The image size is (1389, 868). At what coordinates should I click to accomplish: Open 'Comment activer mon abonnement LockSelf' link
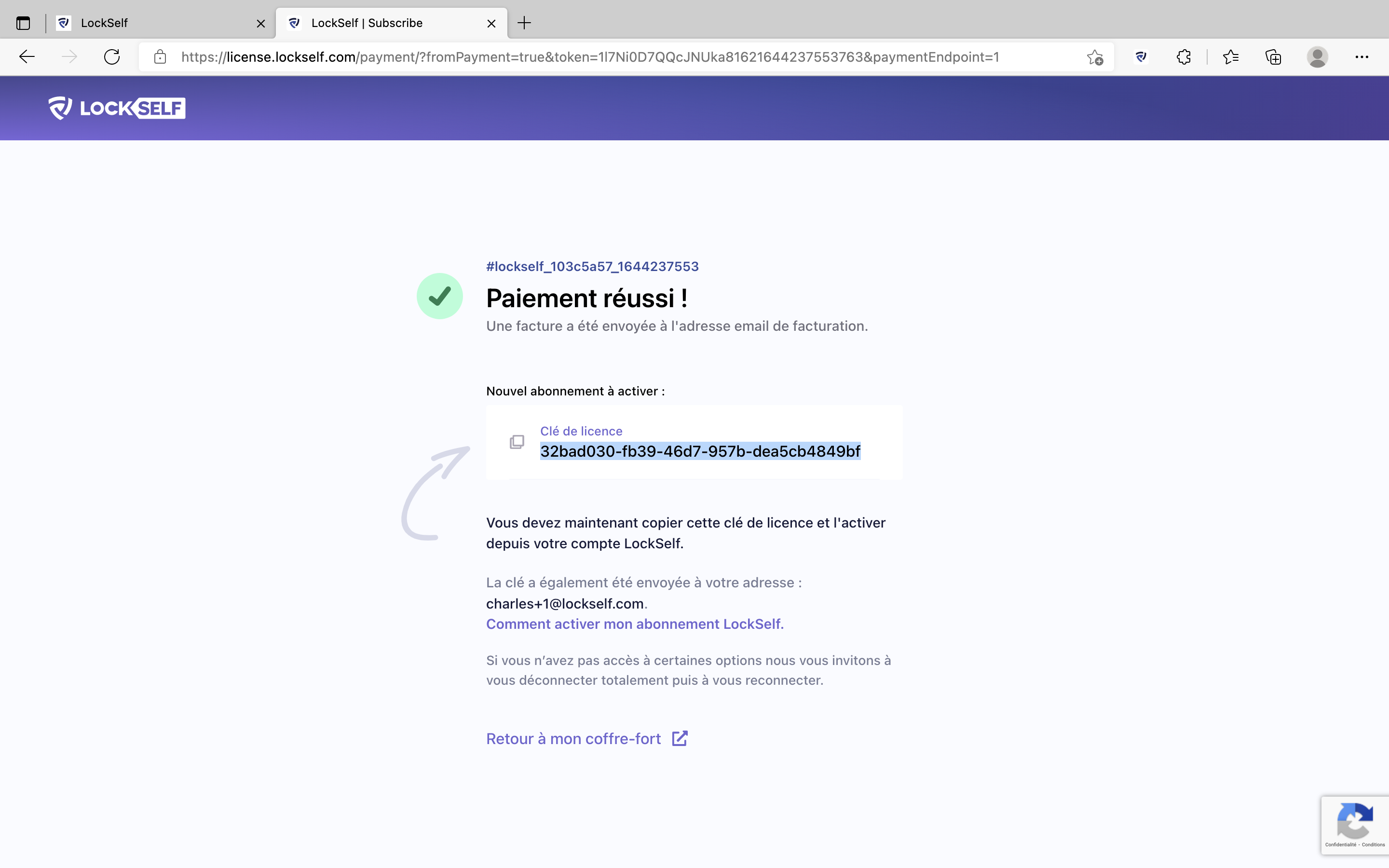coord(634,624)
